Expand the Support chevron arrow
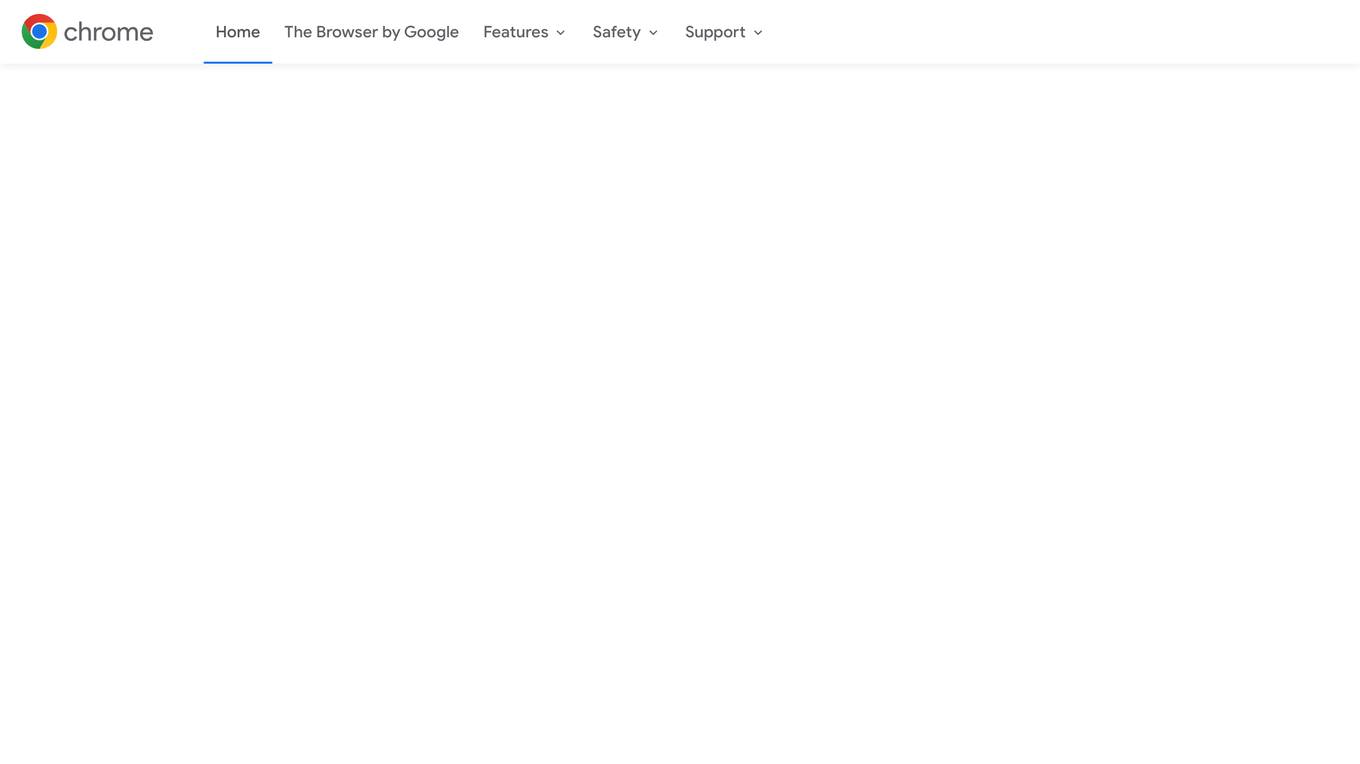 (x=758, y=33)
